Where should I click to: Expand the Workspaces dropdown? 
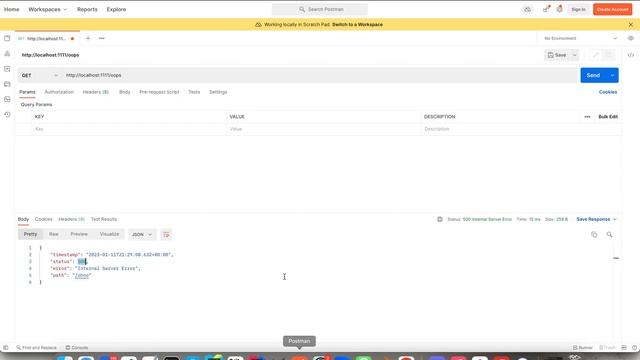[x=47, y=9]
